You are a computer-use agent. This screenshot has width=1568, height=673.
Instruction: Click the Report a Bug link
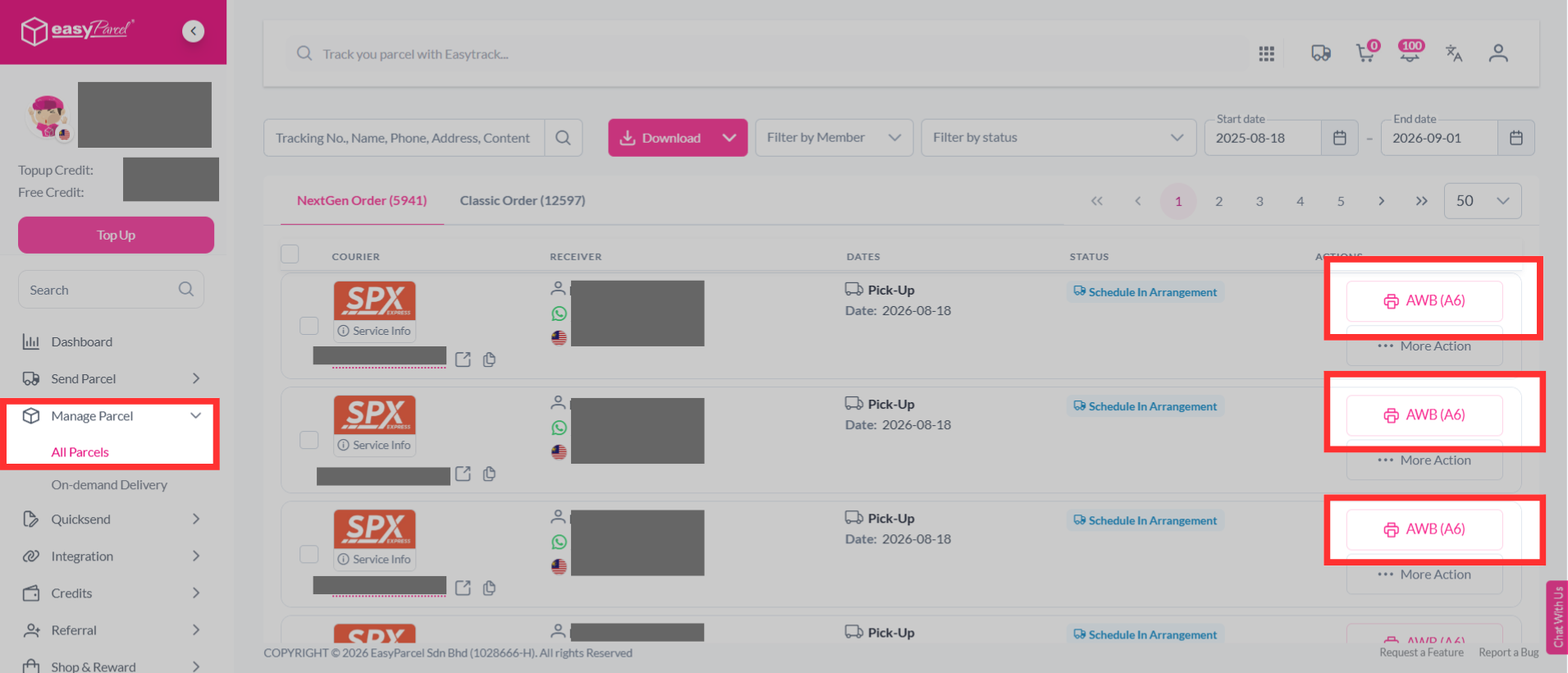pyautogui.click(x=1508, y=652)
